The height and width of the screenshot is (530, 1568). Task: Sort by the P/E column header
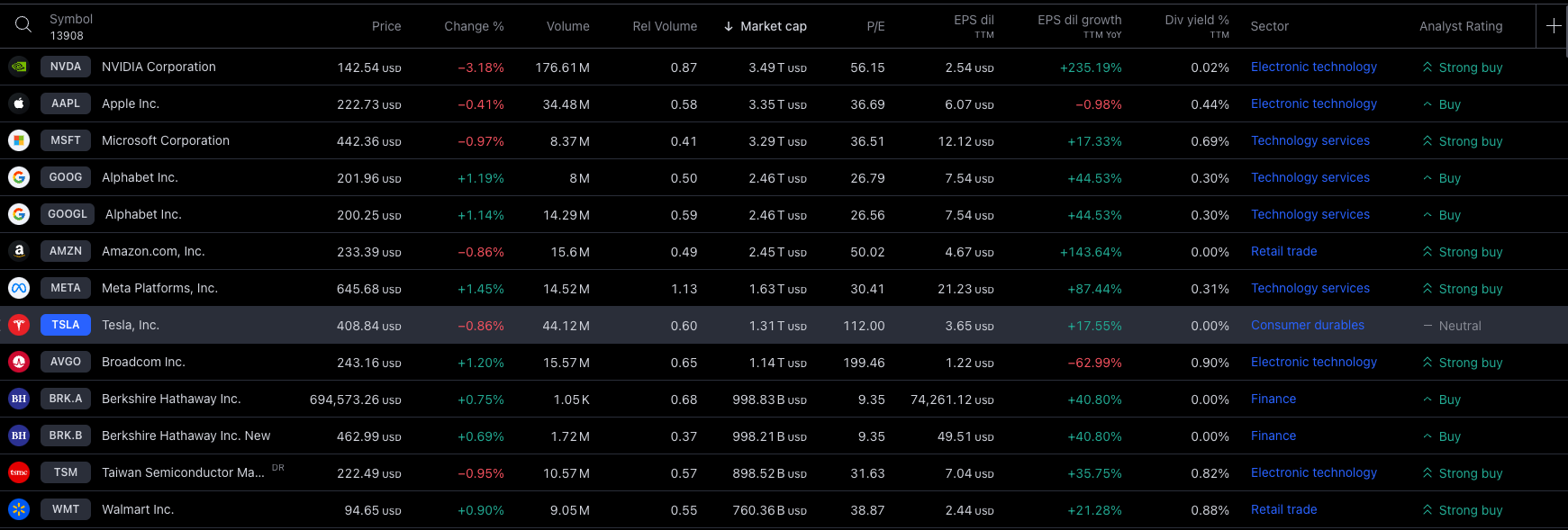tap(875, 26)
